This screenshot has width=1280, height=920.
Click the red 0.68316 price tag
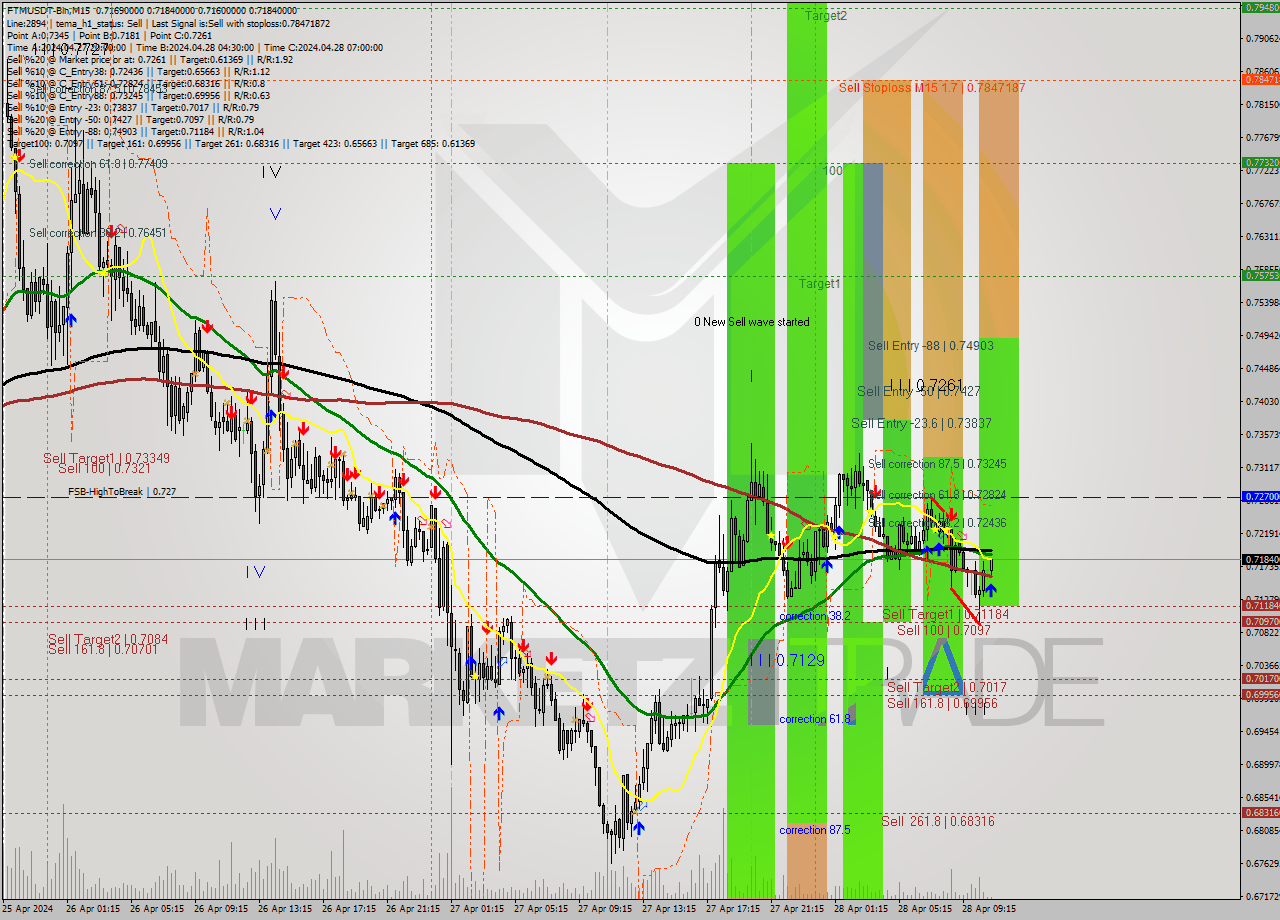(x=1260, y=812)
